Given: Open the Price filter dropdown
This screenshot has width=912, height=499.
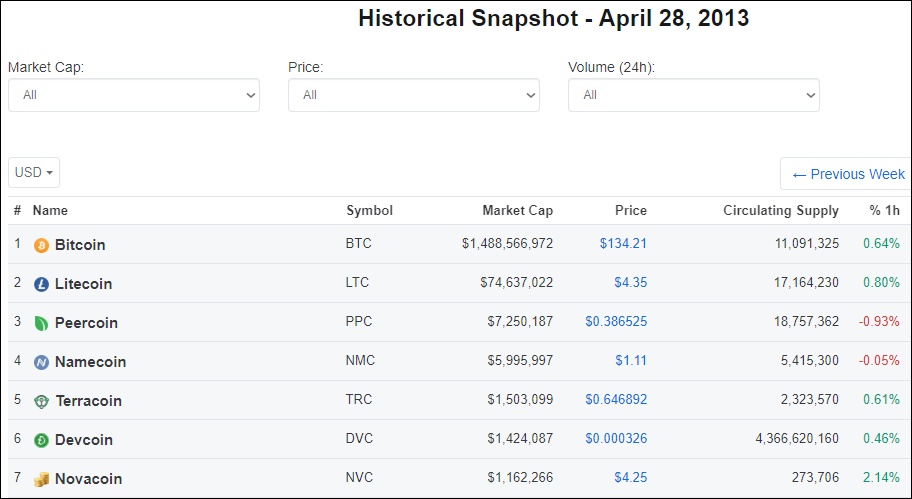Looking at the screenshot, I should [x=414, y=95].
